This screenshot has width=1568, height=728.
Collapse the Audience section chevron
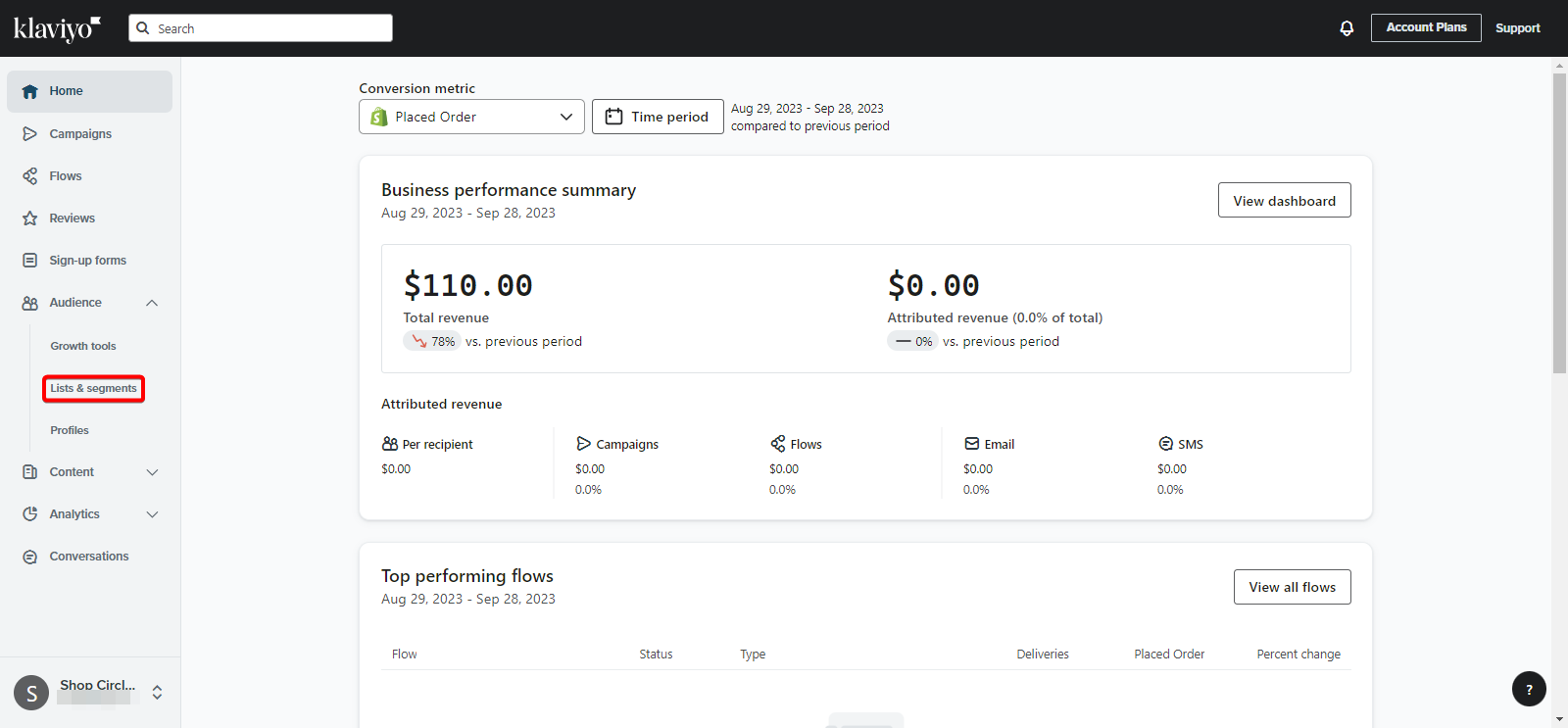tap(152, 303)
